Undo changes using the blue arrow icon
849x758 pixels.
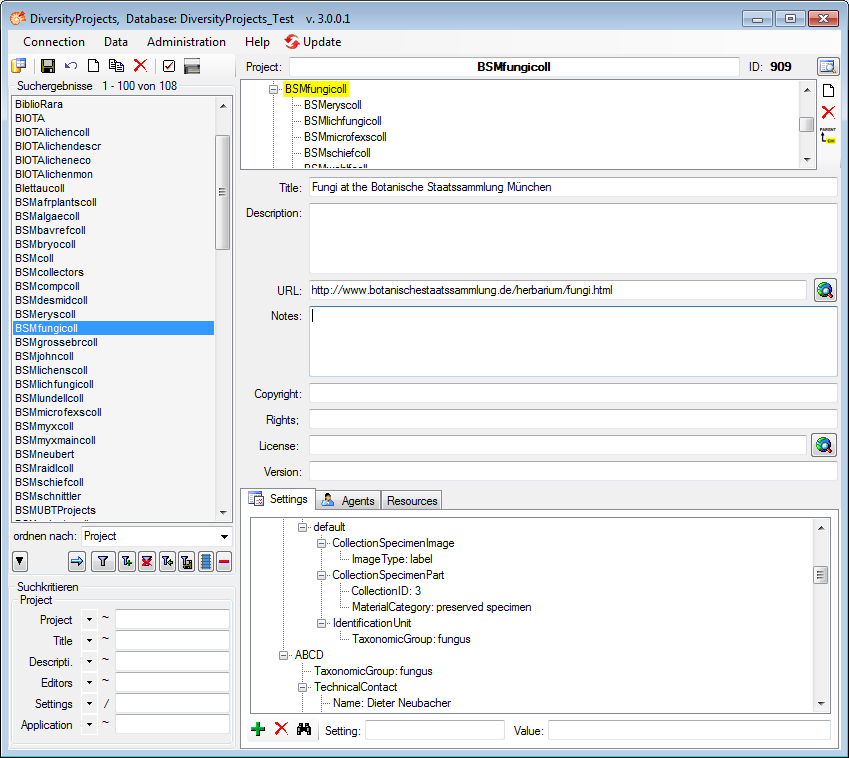71,66
